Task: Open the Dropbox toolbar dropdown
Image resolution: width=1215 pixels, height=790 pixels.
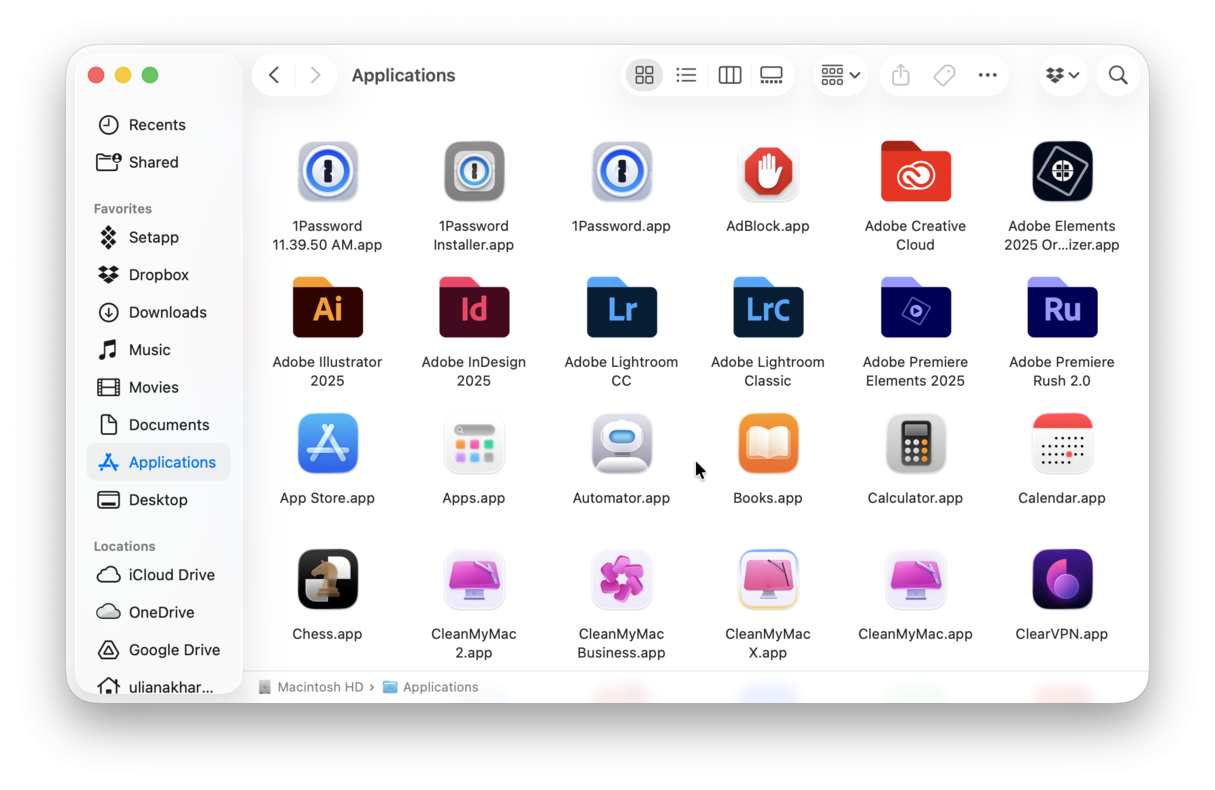Action: click(1062, 74)
